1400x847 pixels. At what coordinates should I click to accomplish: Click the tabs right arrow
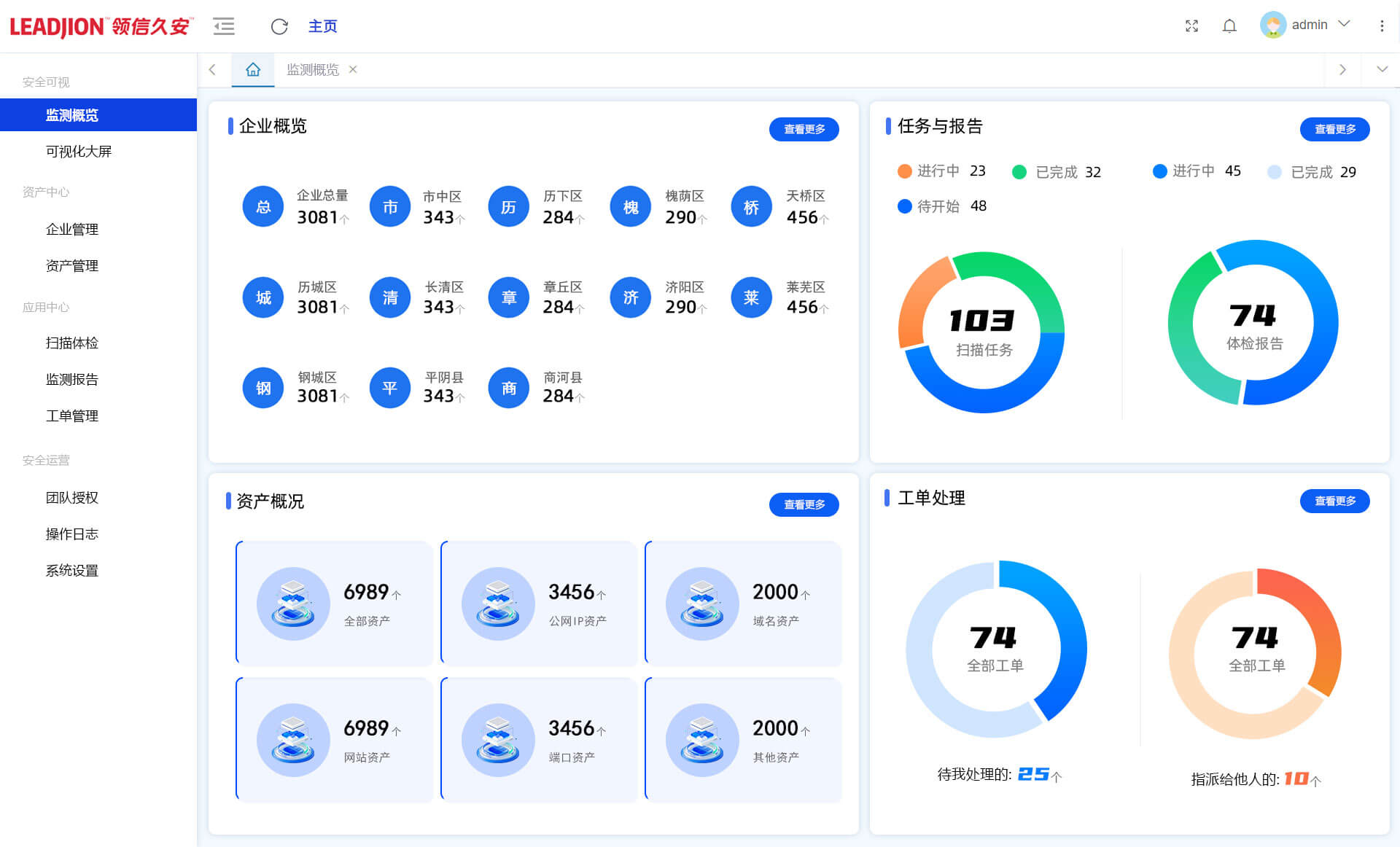pyautogui.click(x=1342, y=69)
